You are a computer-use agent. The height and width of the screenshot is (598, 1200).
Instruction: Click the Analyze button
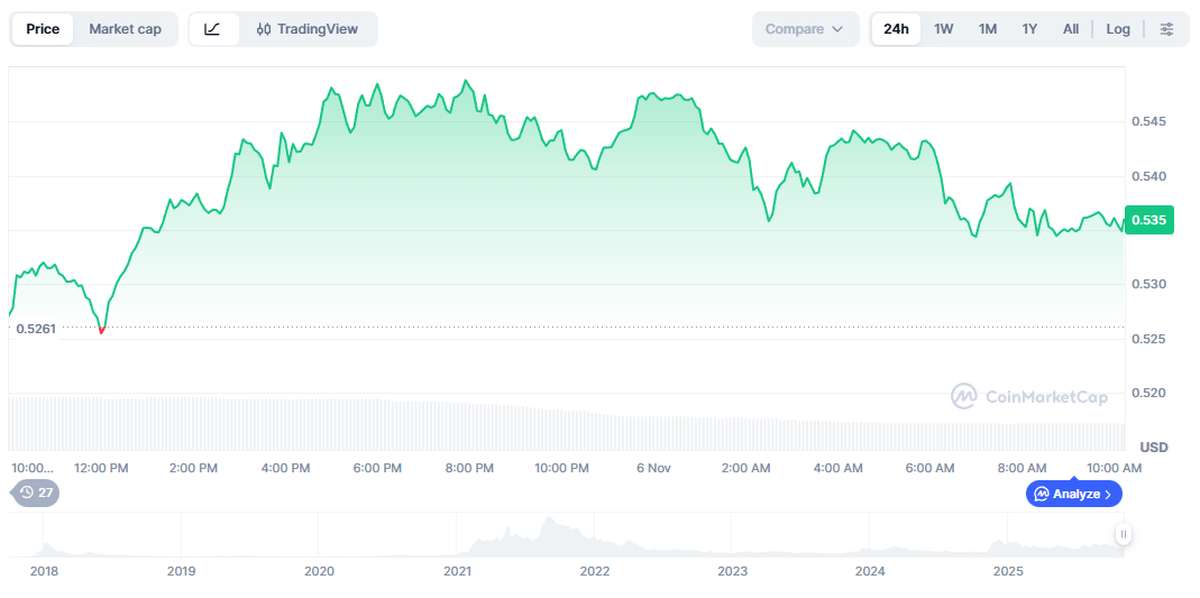[1074, 494]
